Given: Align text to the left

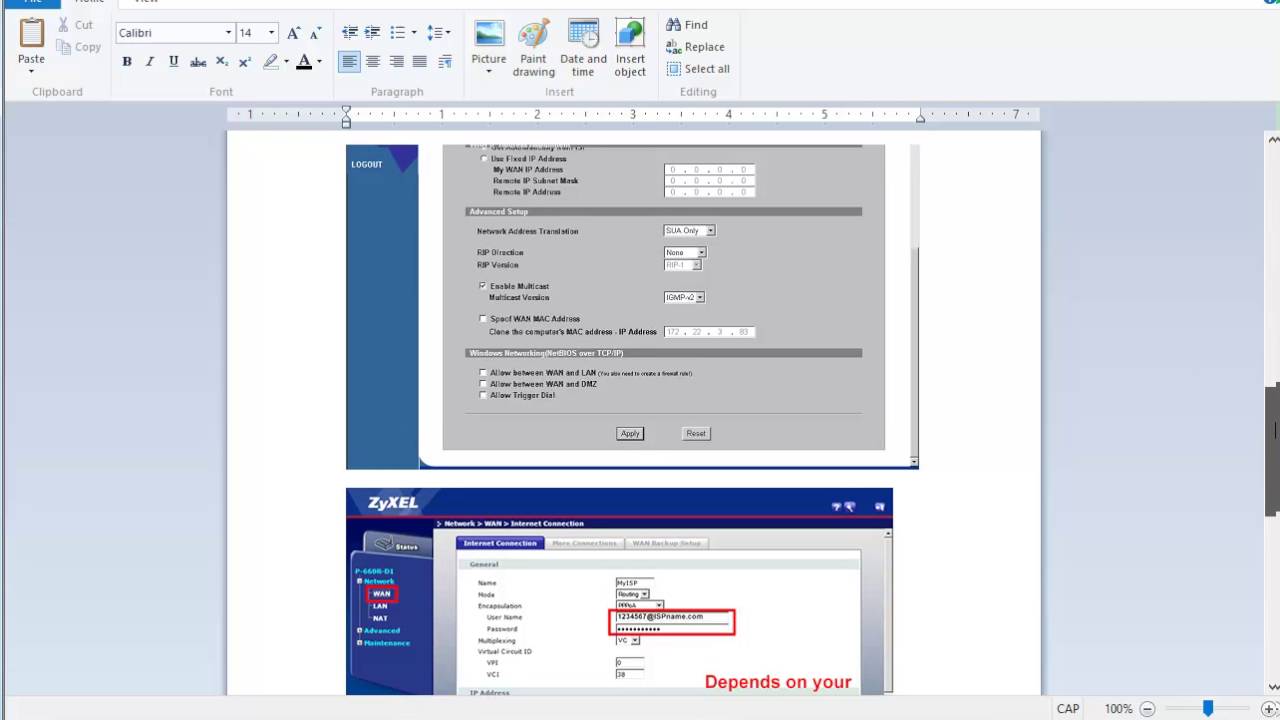Looking at the screenshot, I should pos(349,62).
